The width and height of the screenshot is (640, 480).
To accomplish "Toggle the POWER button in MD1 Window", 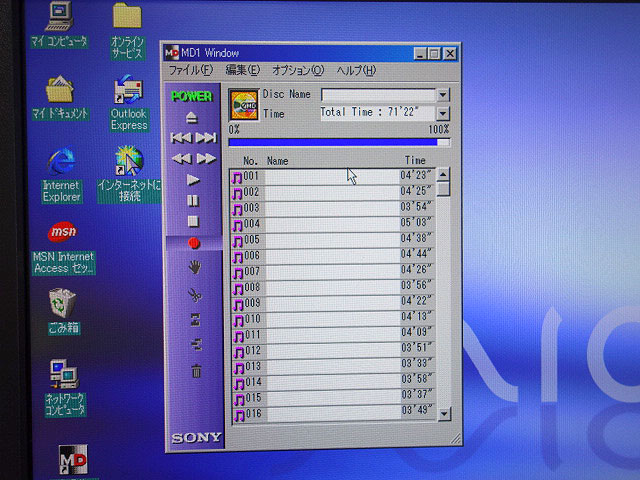I will click(192, 96).
